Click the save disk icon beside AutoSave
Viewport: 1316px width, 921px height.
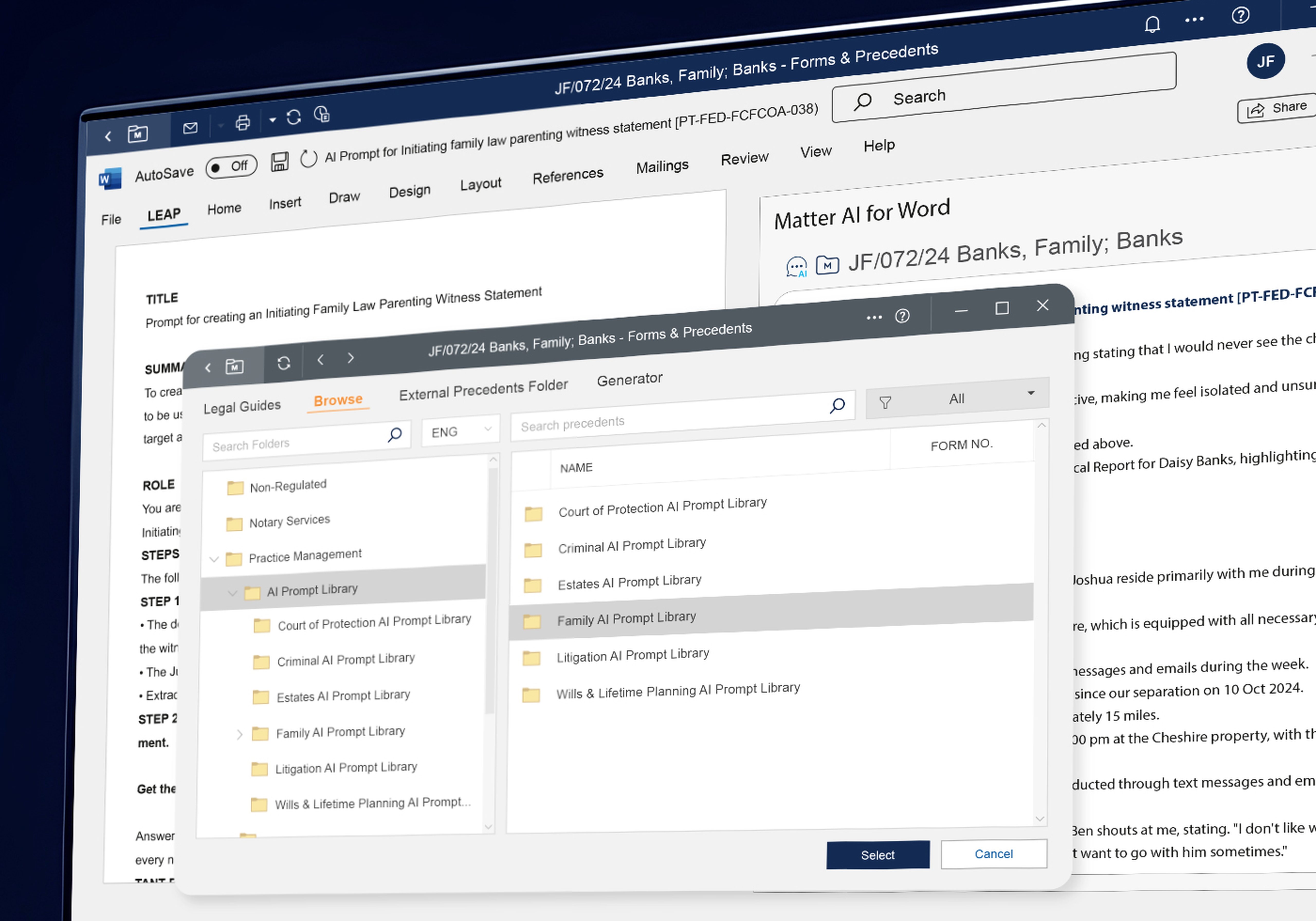coord(280,162)
